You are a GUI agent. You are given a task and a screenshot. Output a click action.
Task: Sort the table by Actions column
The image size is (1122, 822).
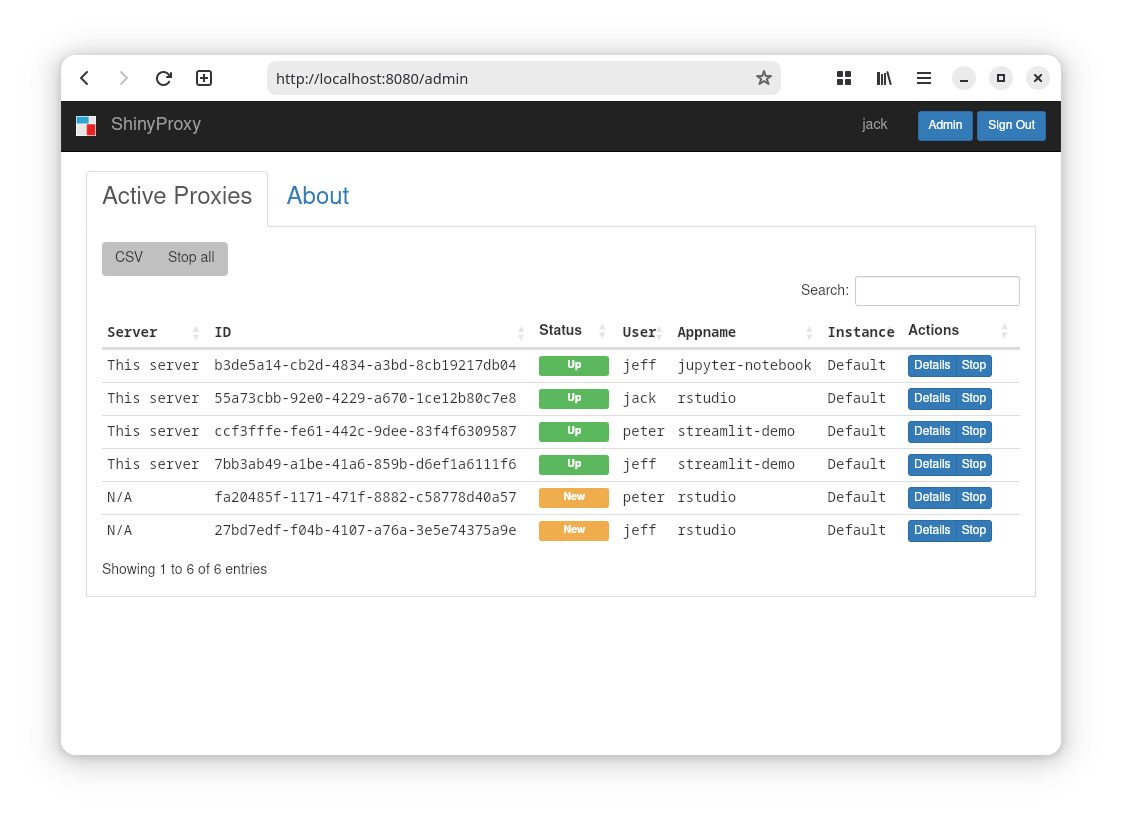959,331
